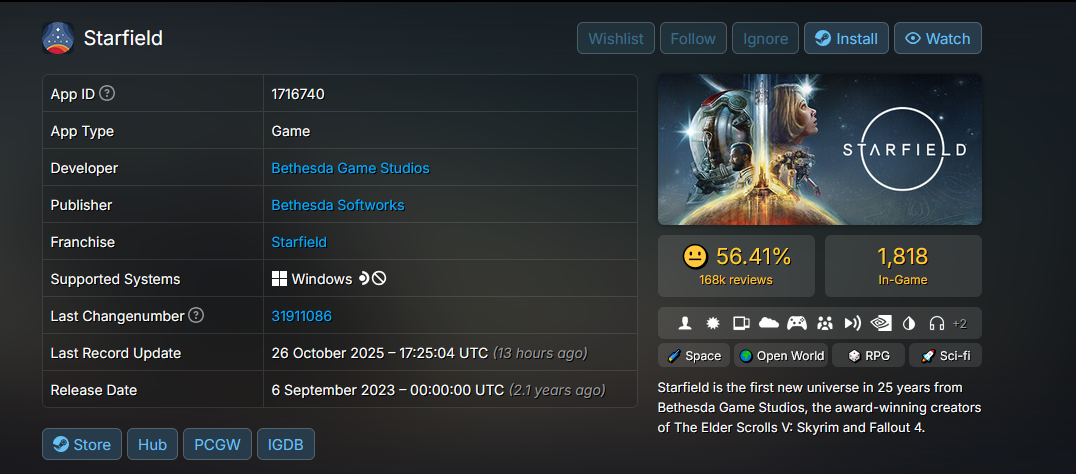
Task: Open the RPG tag
Action: click(x=868, y=355)
